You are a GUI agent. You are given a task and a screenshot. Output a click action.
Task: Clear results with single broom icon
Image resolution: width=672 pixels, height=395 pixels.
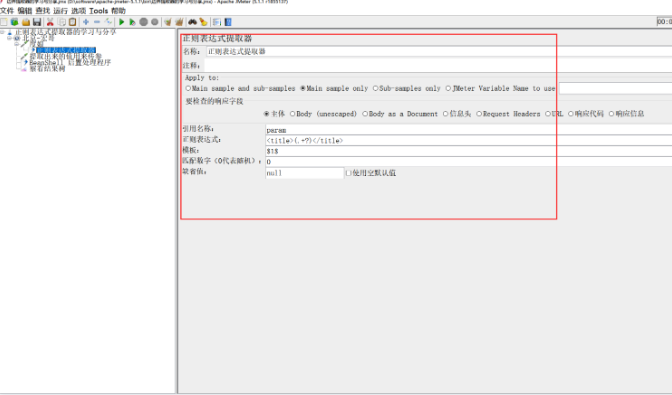point(168,22)
